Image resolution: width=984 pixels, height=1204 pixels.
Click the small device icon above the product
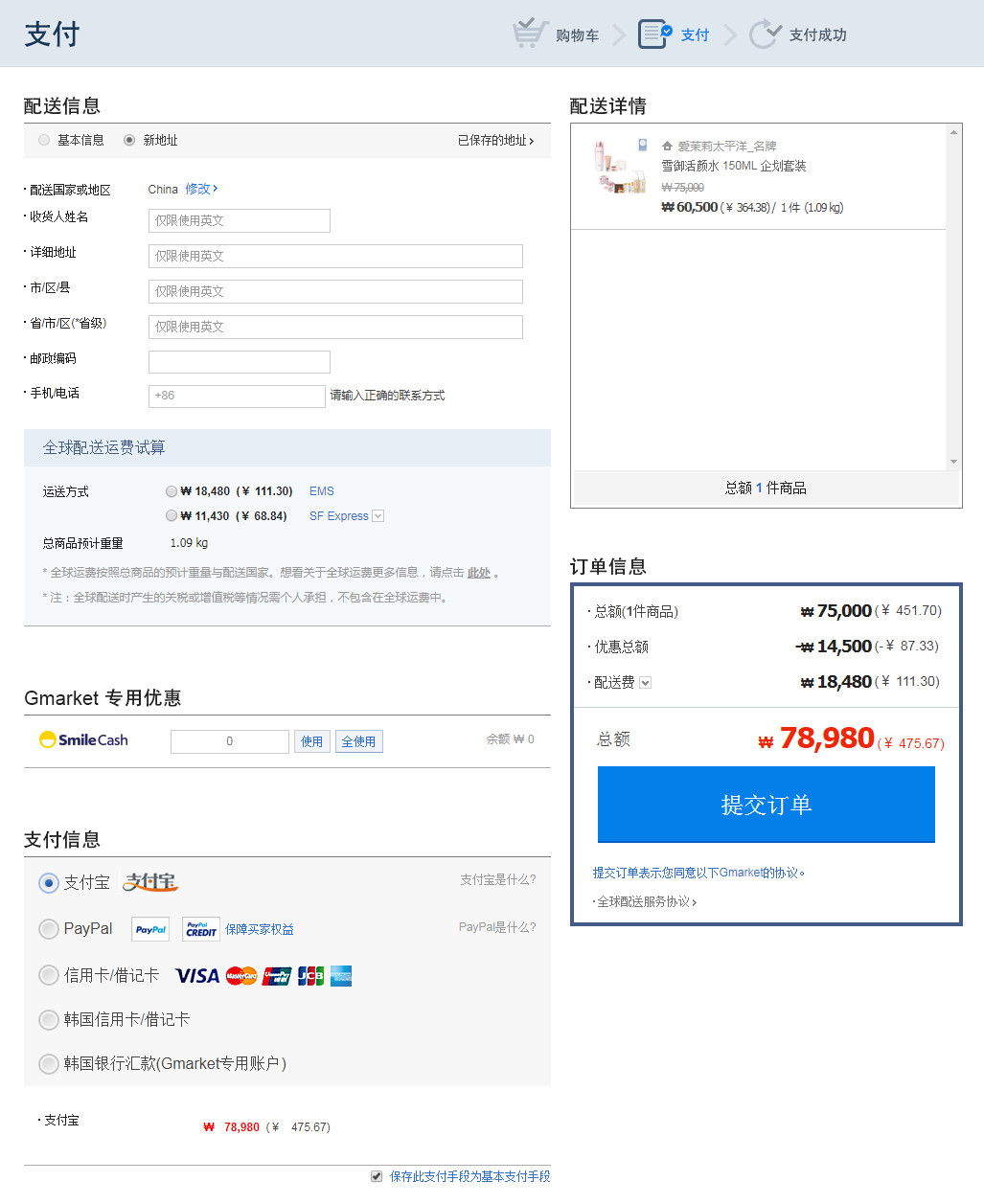point(642,146)
